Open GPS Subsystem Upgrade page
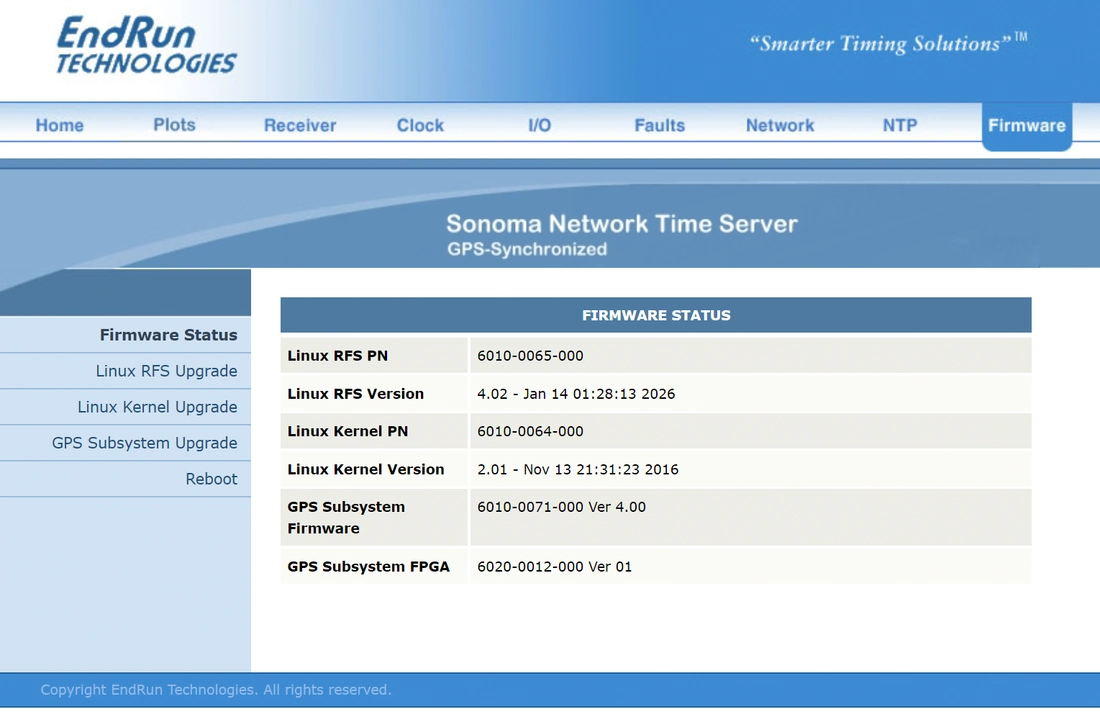Screen dimensions: 1100x717 pyautogui.click(x=145, y=443)
